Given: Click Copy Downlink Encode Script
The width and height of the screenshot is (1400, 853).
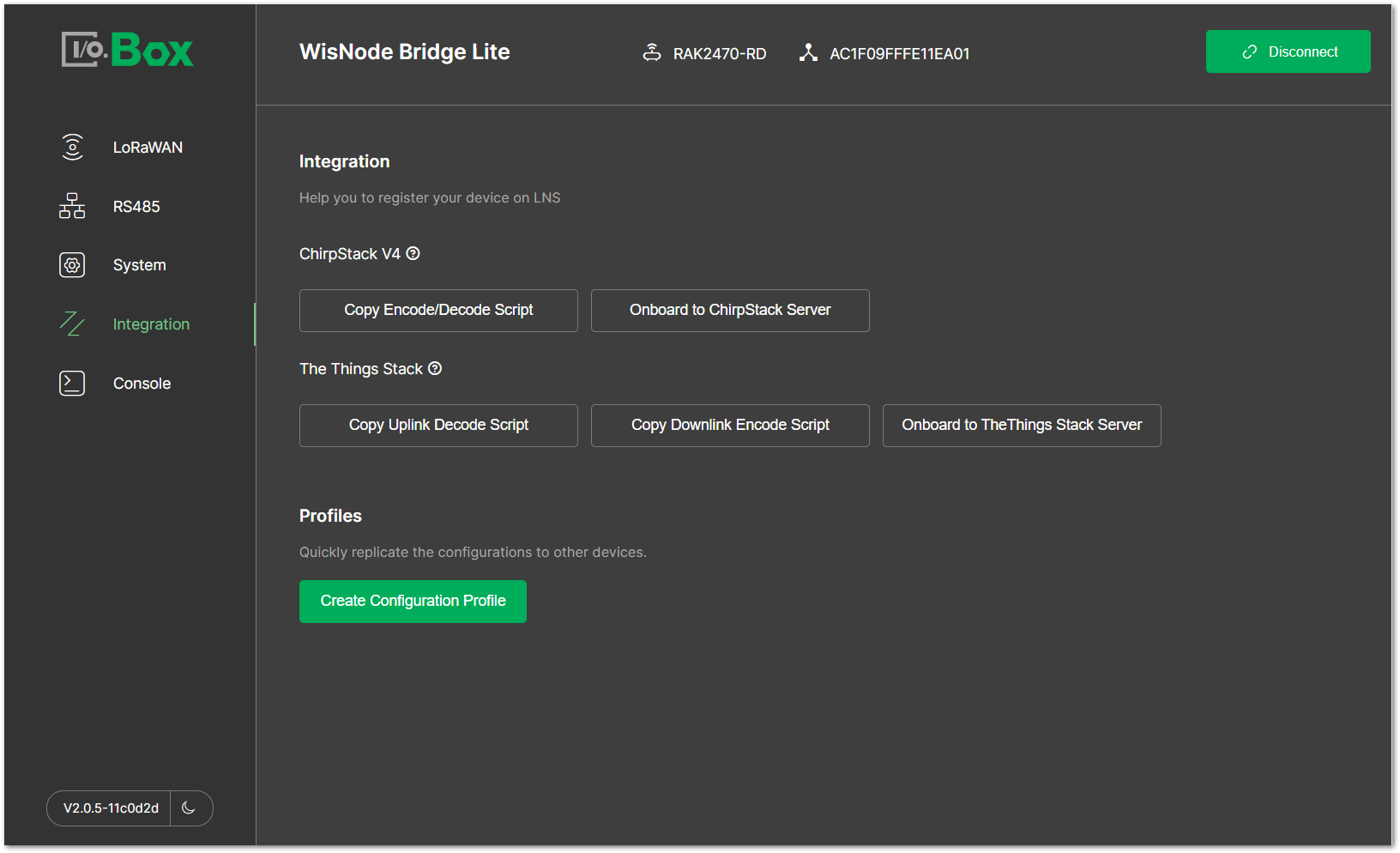Looking at the screenshot, I should tap(730, 426).
